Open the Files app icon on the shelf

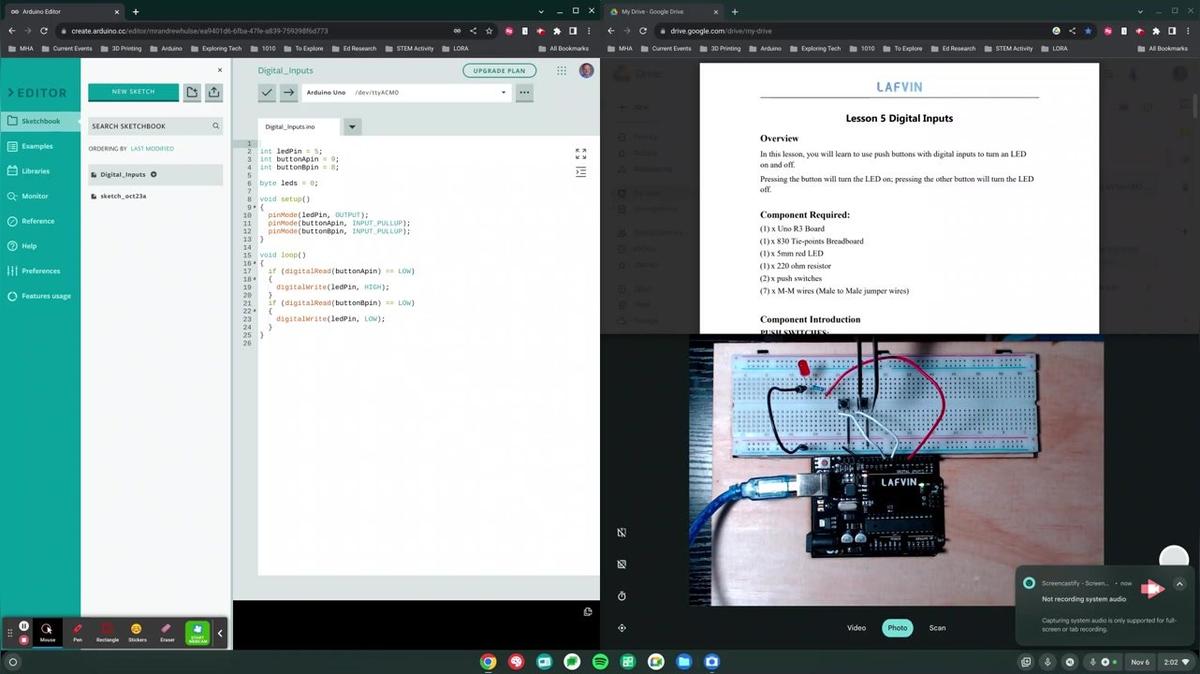684,662
